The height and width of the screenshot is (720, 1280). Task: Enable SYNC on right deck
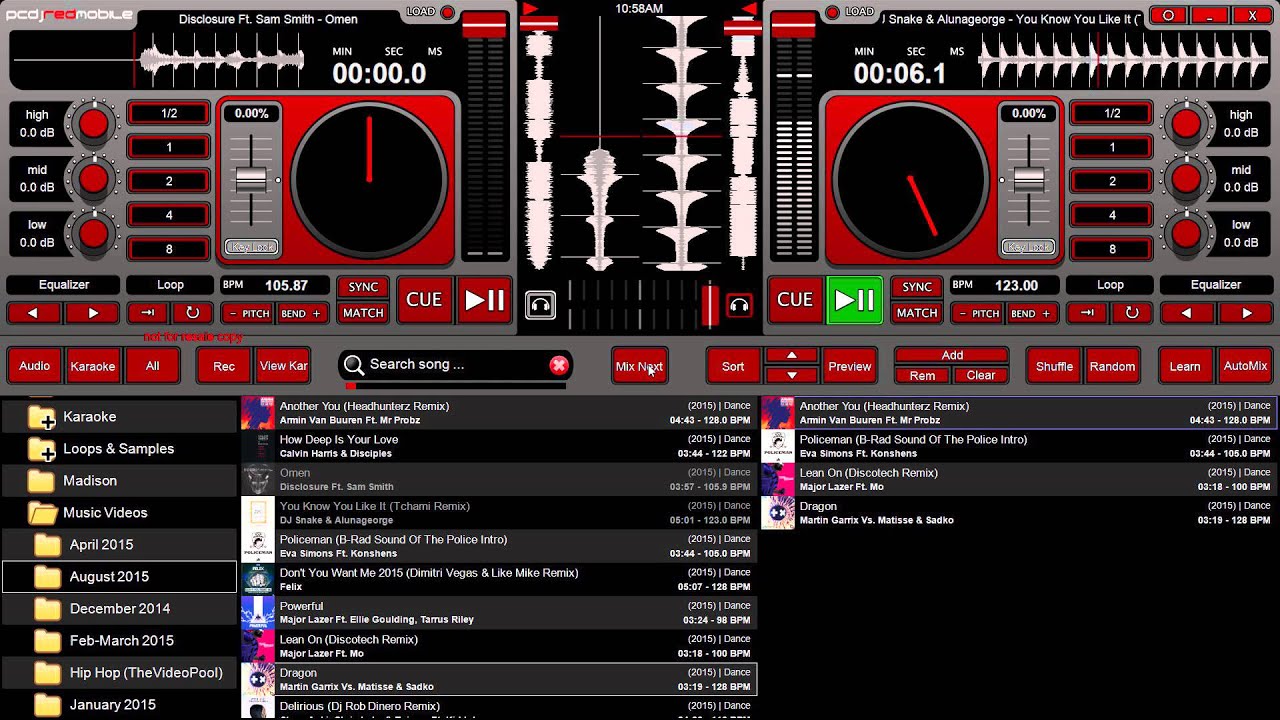(917, 287)
